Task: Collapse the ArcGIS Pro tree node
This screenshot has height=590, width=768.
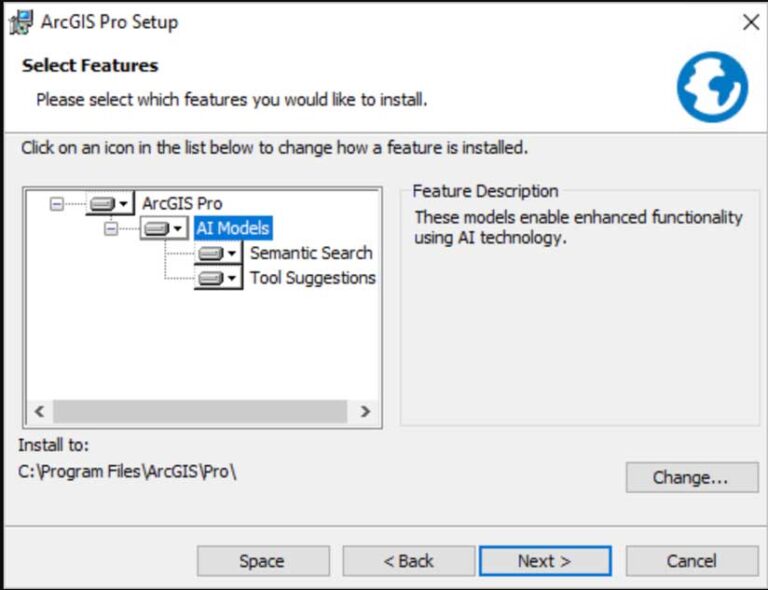Action: pyautogui.click(x=56, y=204)
